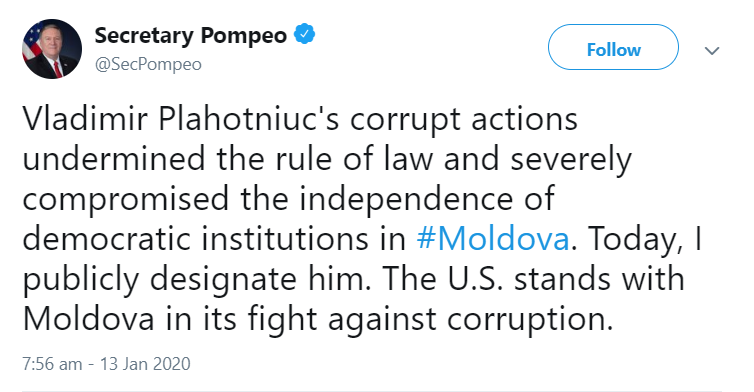The height and width of the screenshot is (392, 754).
Task: Open the #Moldova hashtag link
Action: (493, 239)
